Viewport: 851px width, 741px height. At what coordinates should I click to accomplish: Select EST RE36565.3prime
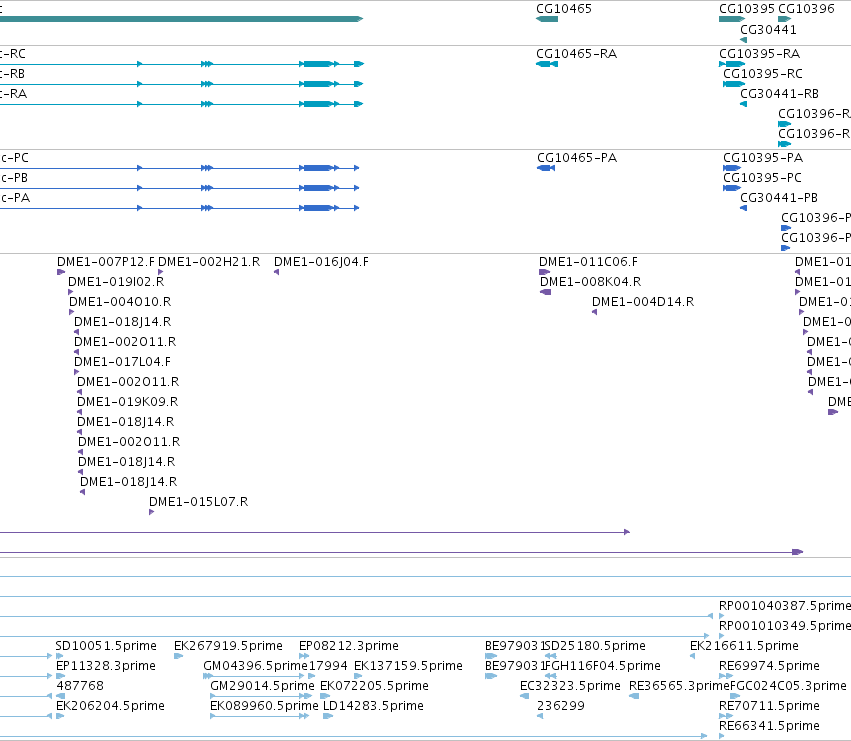click(x=679, y=686)
